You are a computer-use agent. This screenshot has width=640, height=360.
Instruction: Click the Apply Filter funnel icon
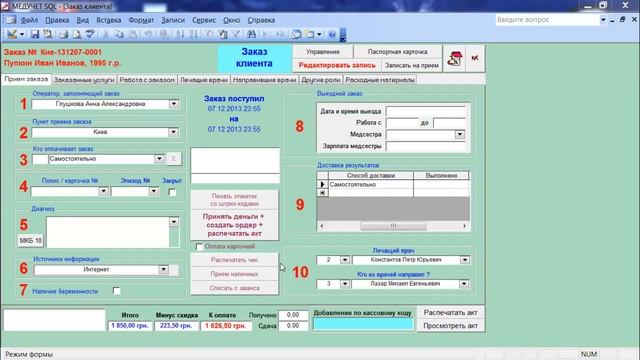pyautogui.click(x=236, y=34)
